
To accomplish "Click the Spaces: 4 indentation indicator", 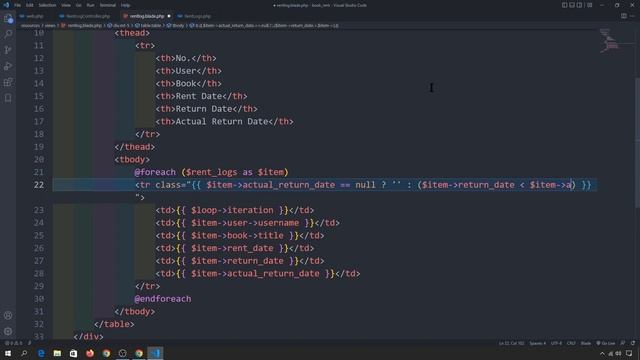I will click(x=538, y=343).
